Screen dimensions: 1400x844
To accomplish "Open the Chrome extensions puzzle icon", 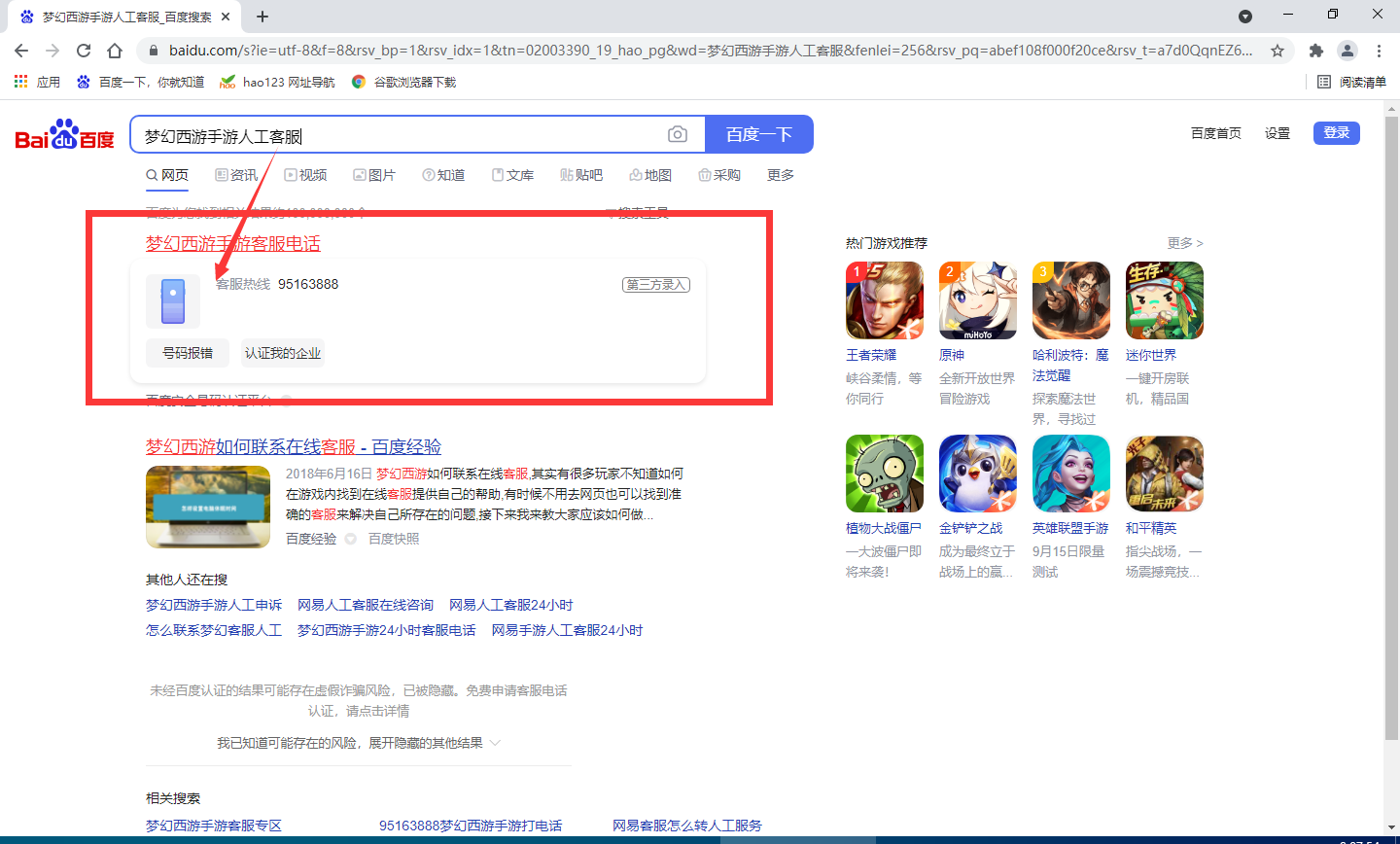I will pos(1316,51).
